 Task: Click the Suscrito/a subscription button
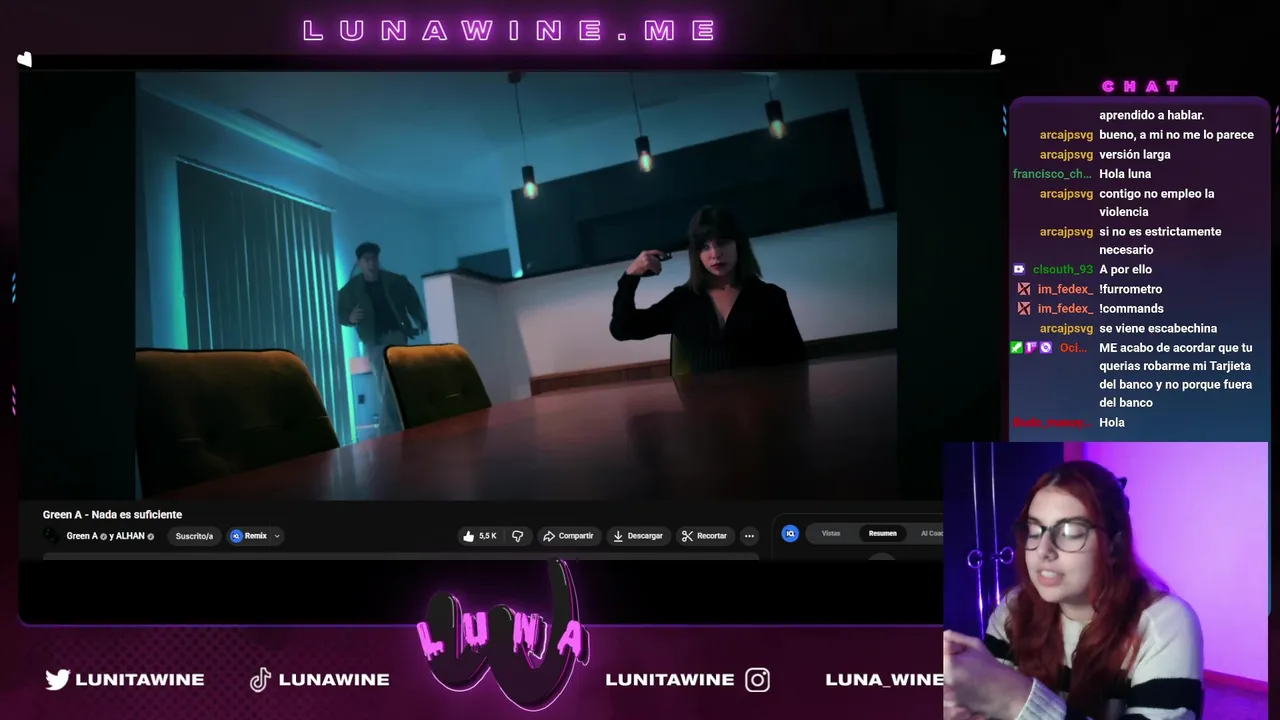coord(194,536)
